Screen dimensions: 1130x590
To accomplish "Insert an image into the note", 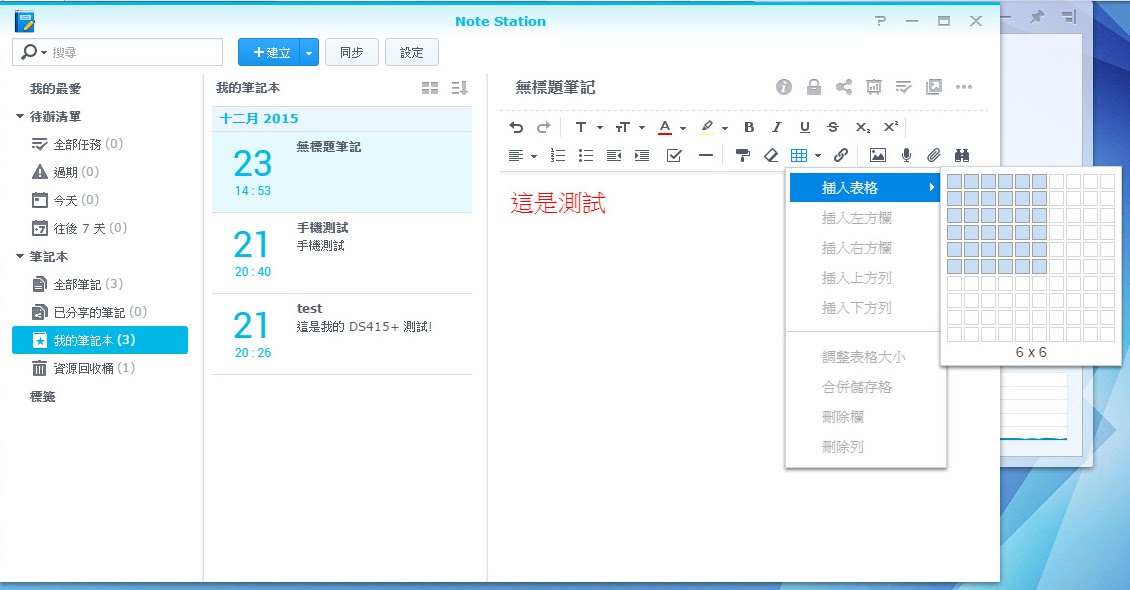I will pos(877,155).
